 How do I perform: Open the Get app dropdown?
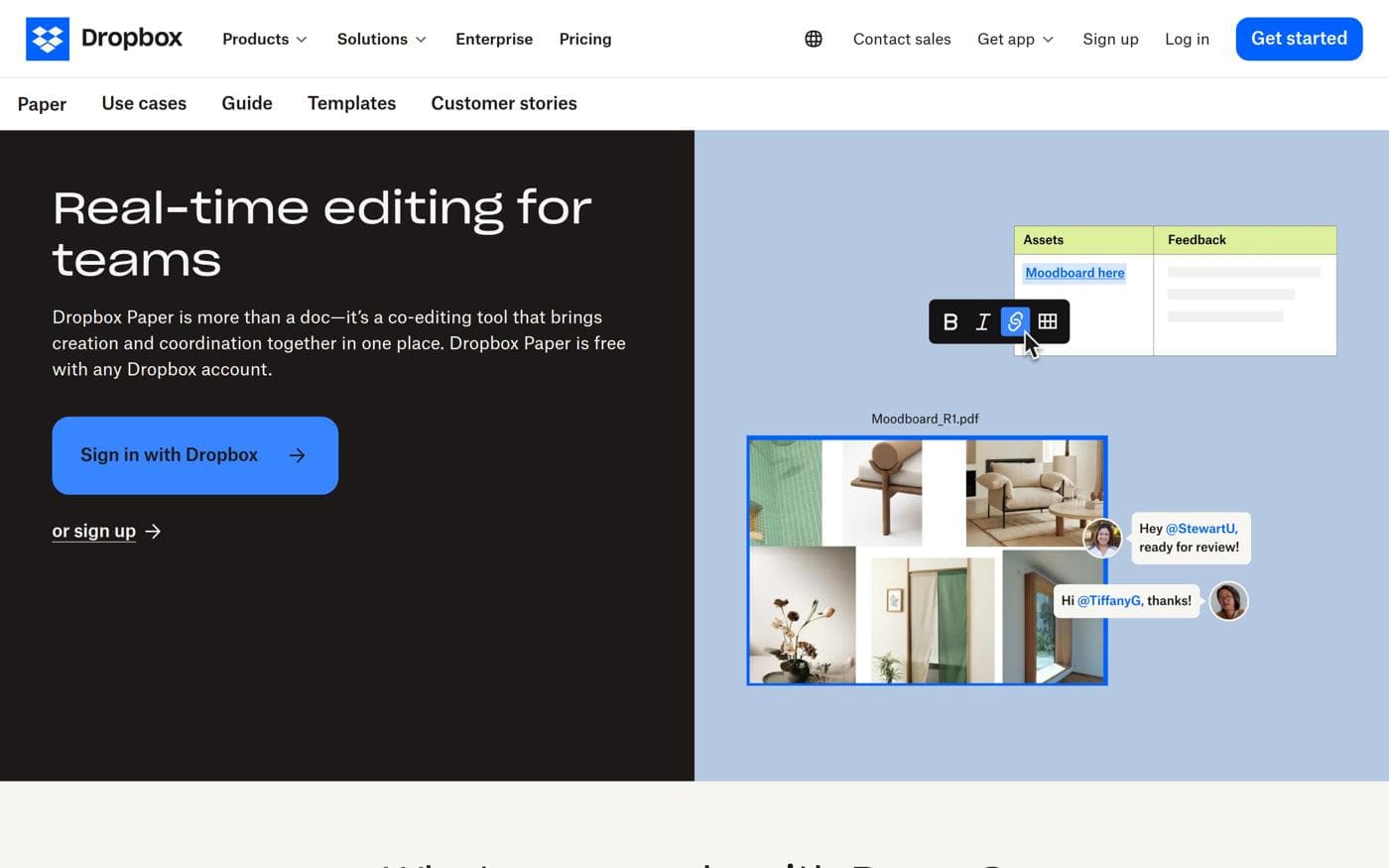[1015, 39]
